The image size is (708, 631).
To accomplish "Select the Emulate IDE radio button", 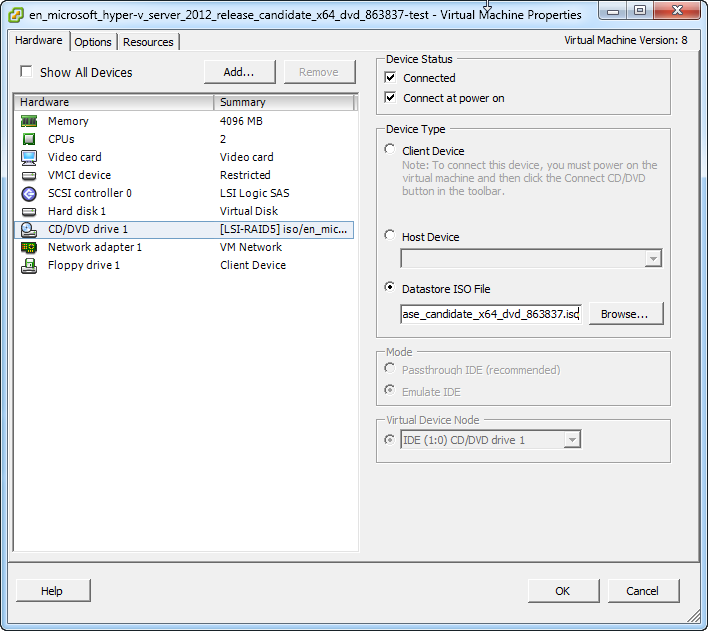I will coord(390,389).
